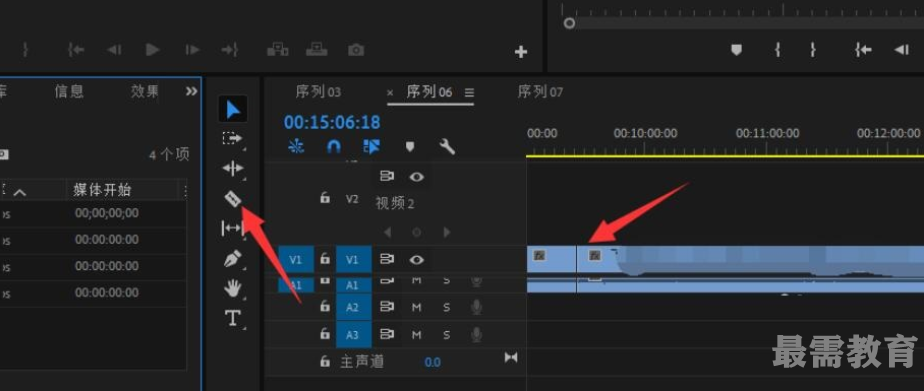
Task: Choose the Pen tool
Action: point(233,259)
